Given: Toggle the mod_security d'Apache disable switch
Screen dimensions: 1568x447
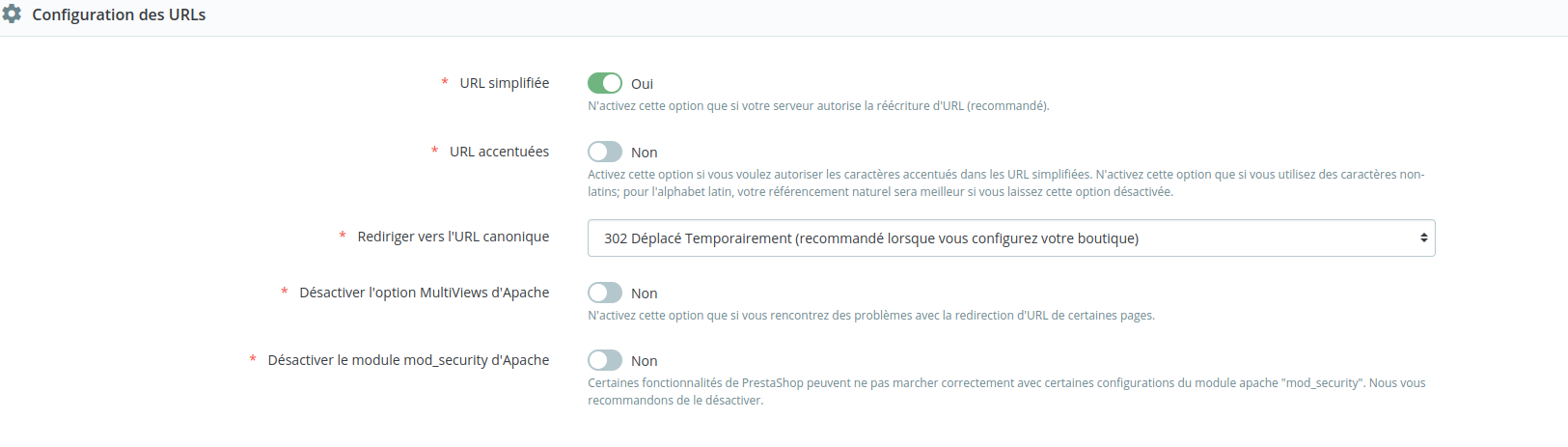Looking at the screenshot, I should (x=605, y=361).
